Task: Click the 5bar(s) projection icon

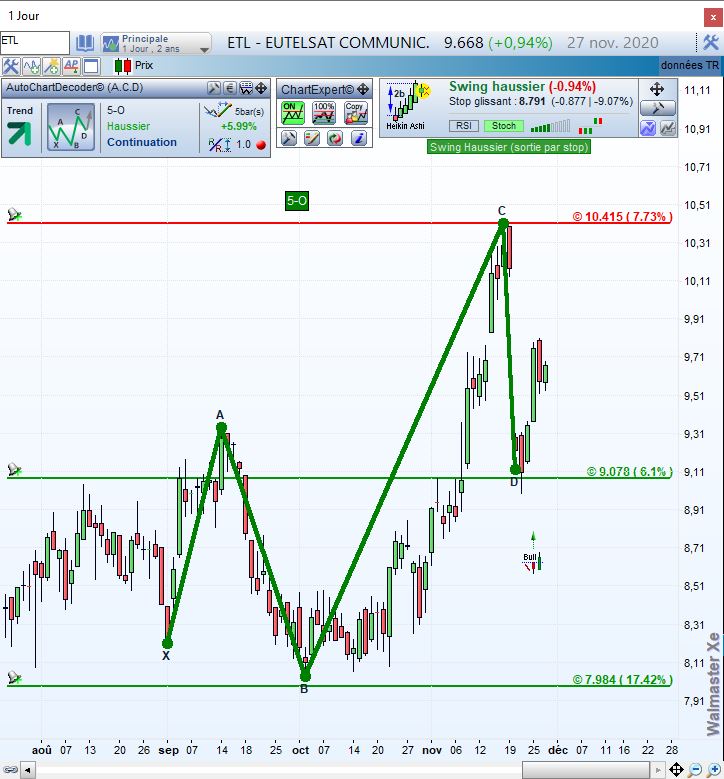Action: [x=218, y=110]
